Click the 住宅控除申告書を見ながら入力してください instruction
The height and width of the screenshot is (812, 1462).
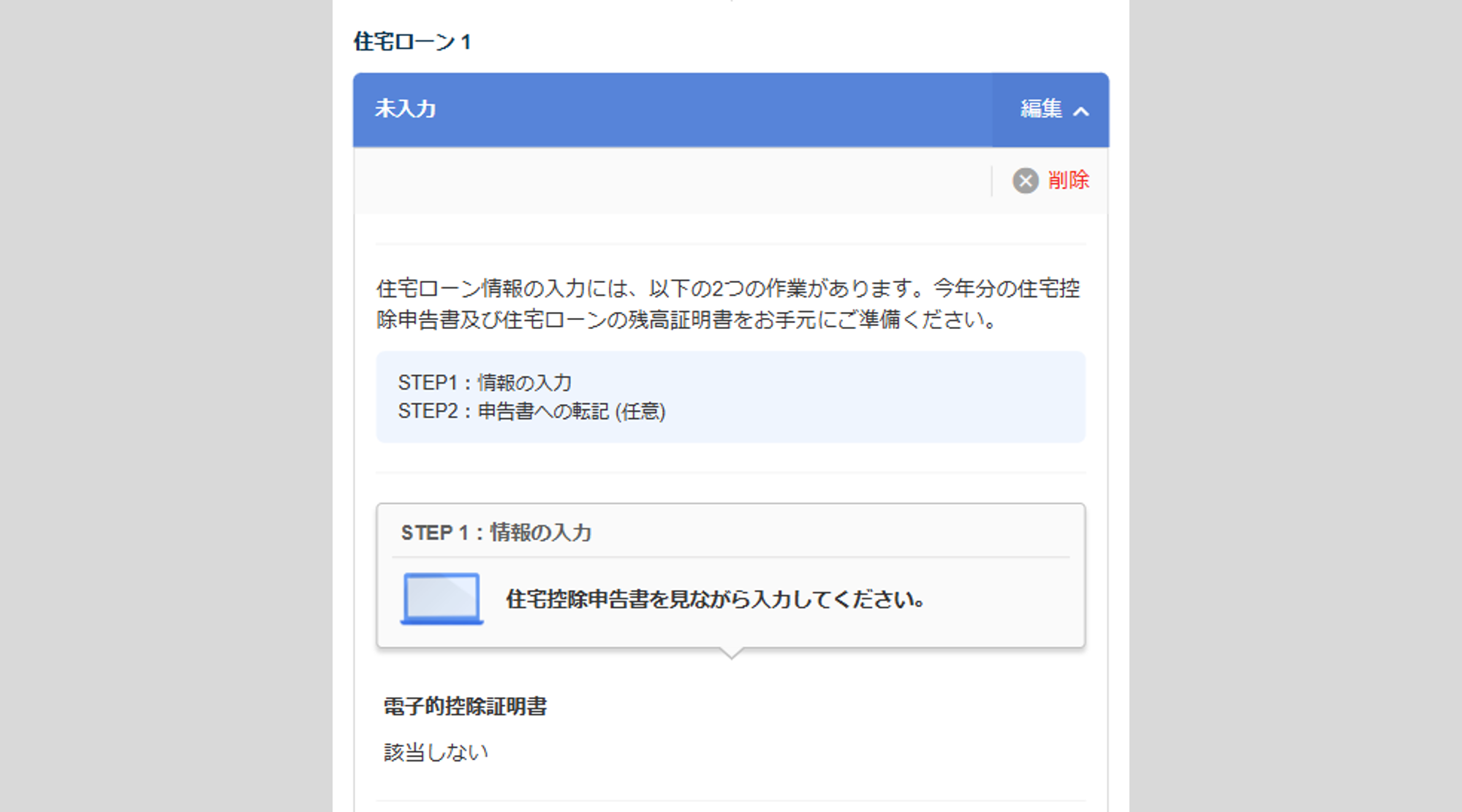pyautogui.click(x=715, y=599)
